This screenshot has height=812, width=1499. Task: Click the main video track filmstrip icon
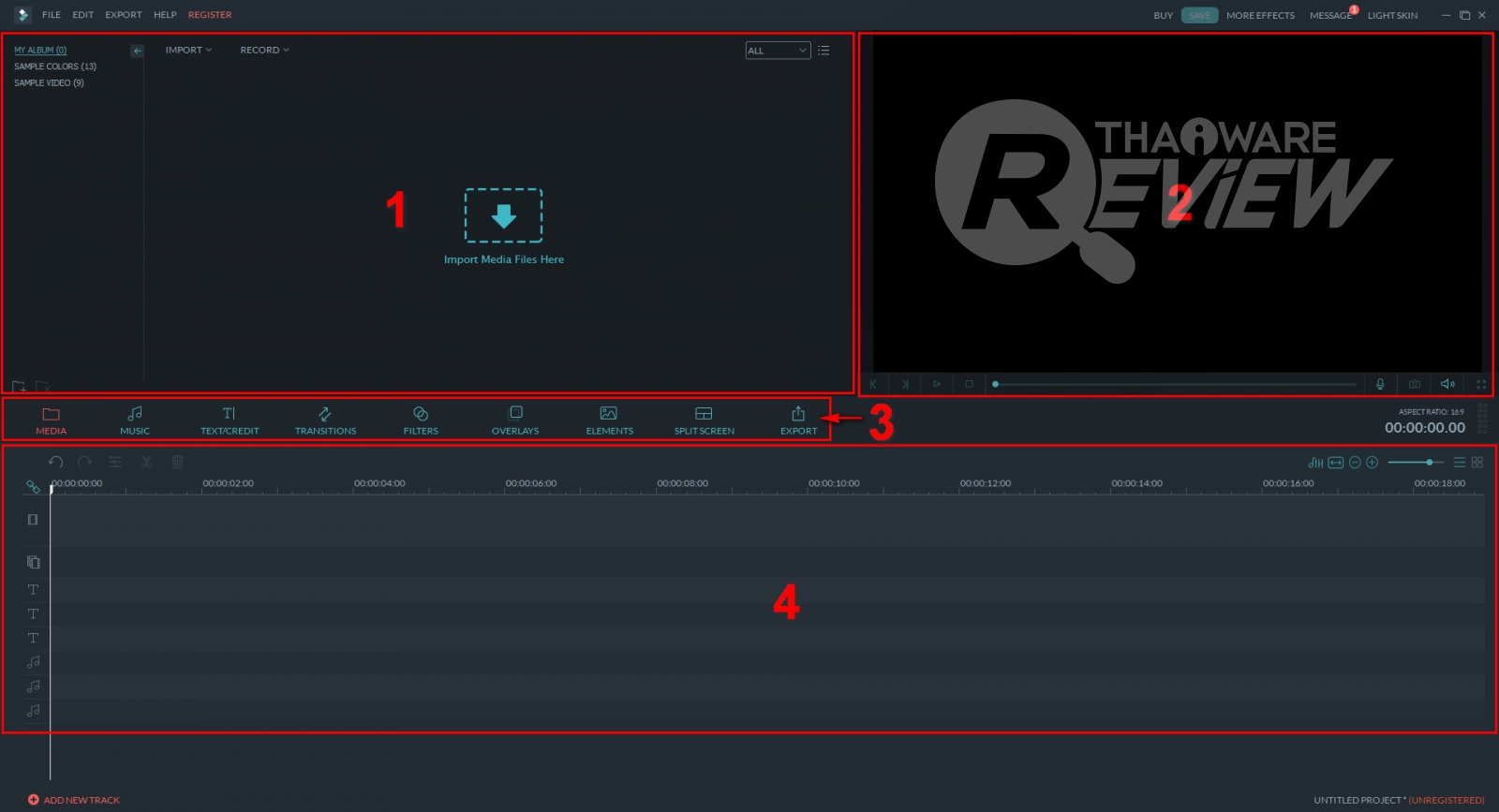pos(33,520)
